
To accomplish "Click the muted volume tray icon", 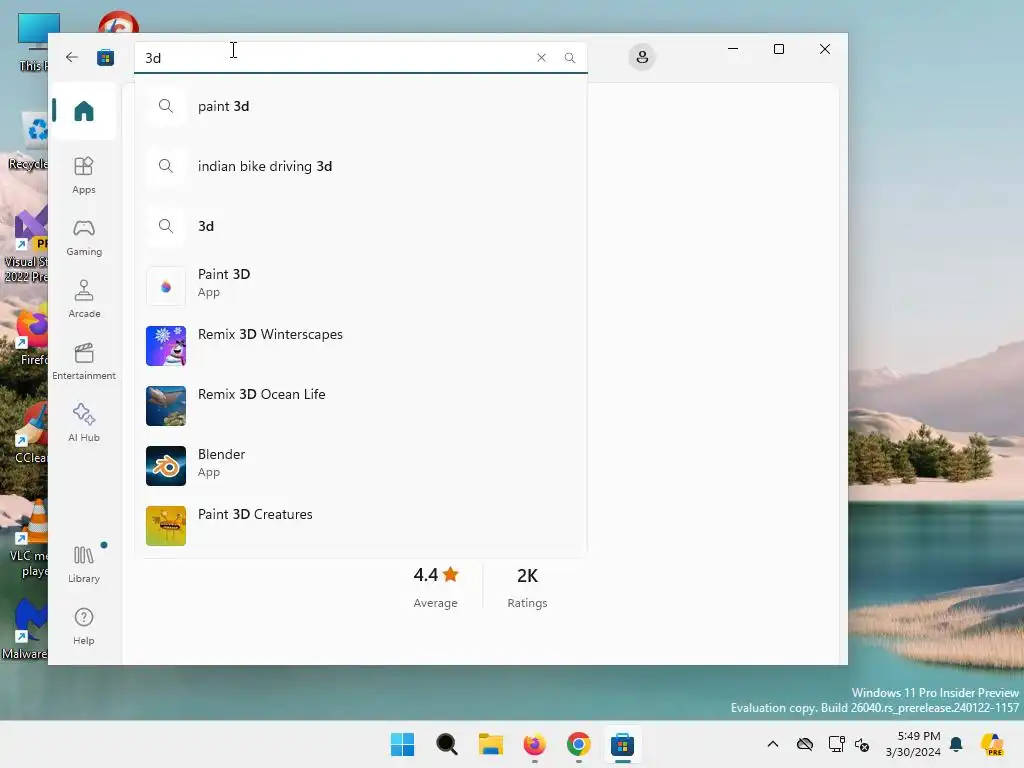I will (x=862, y=744).
